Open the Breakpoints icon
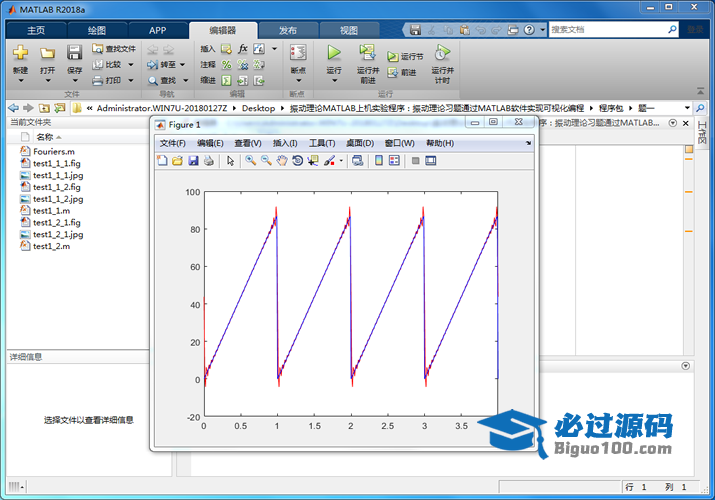The image size is (715, 500). pyautogui.click(x=298, y=53)
